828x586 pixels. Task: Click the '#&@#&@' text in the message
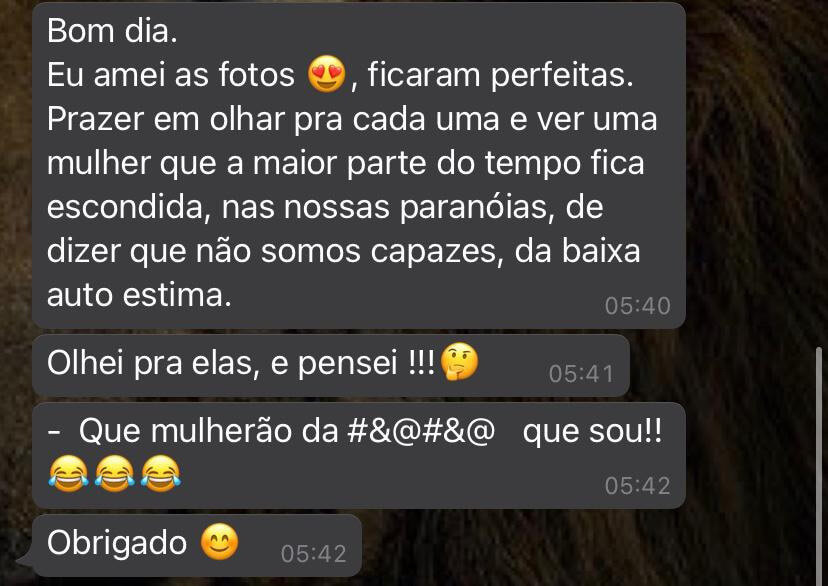[421, 431]
